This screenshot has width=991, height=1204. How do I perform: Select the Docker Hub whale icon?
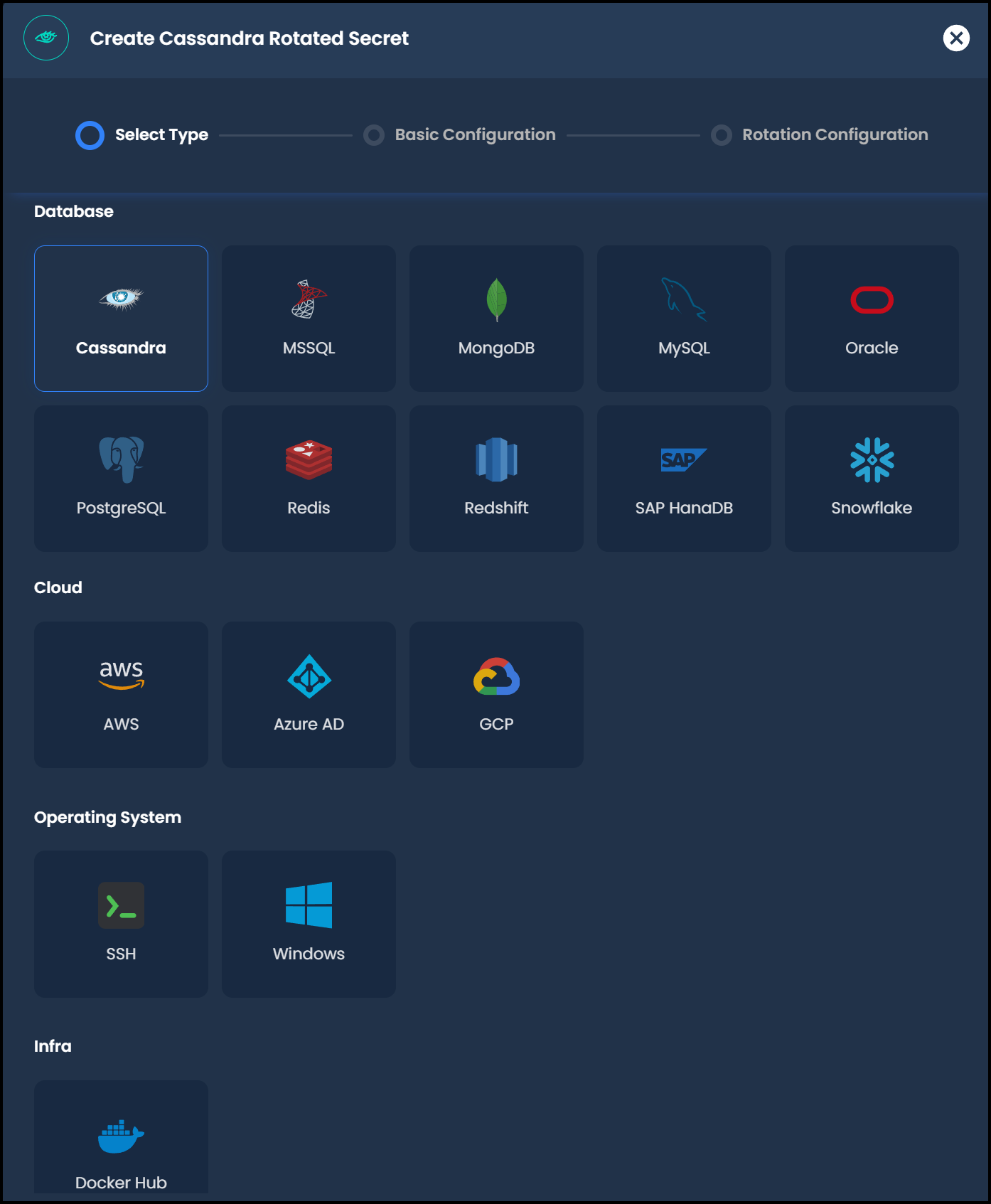[x=122, y=1136]
